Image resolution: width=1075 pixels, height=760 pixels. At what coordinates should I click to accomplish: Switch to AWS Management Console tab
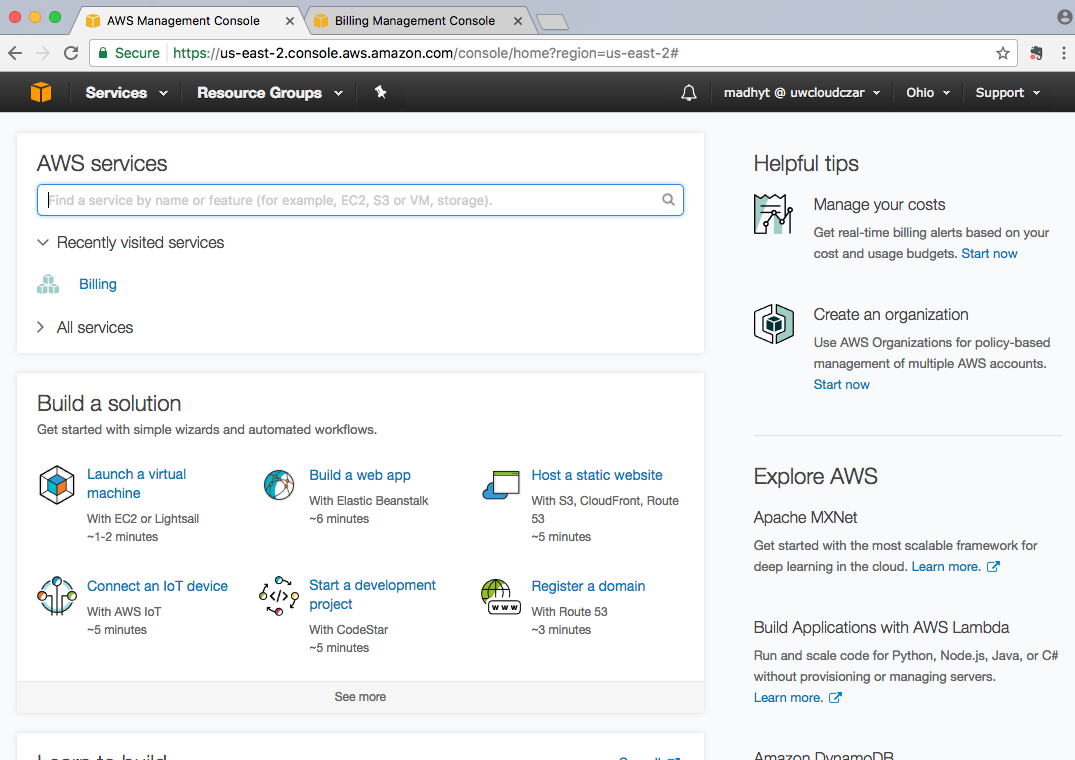pyautogui.click(x=183, y=21)
